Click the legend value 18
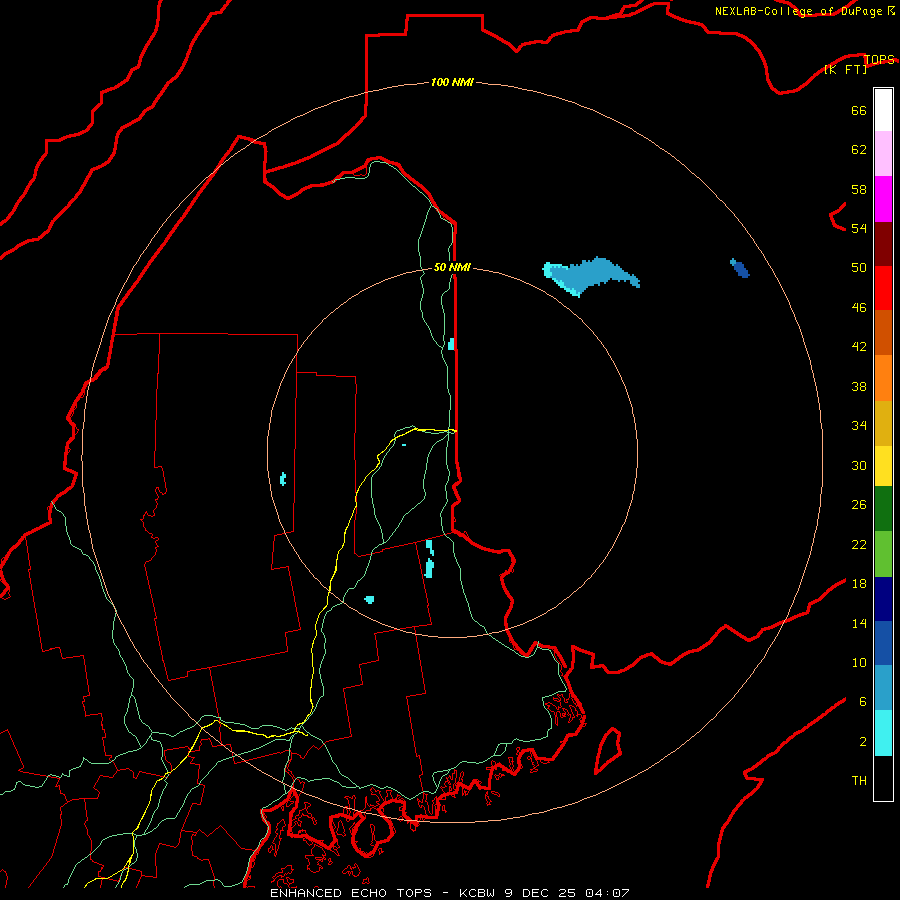The width and height of the screenshot is (900, 900). tap(859, 584)
